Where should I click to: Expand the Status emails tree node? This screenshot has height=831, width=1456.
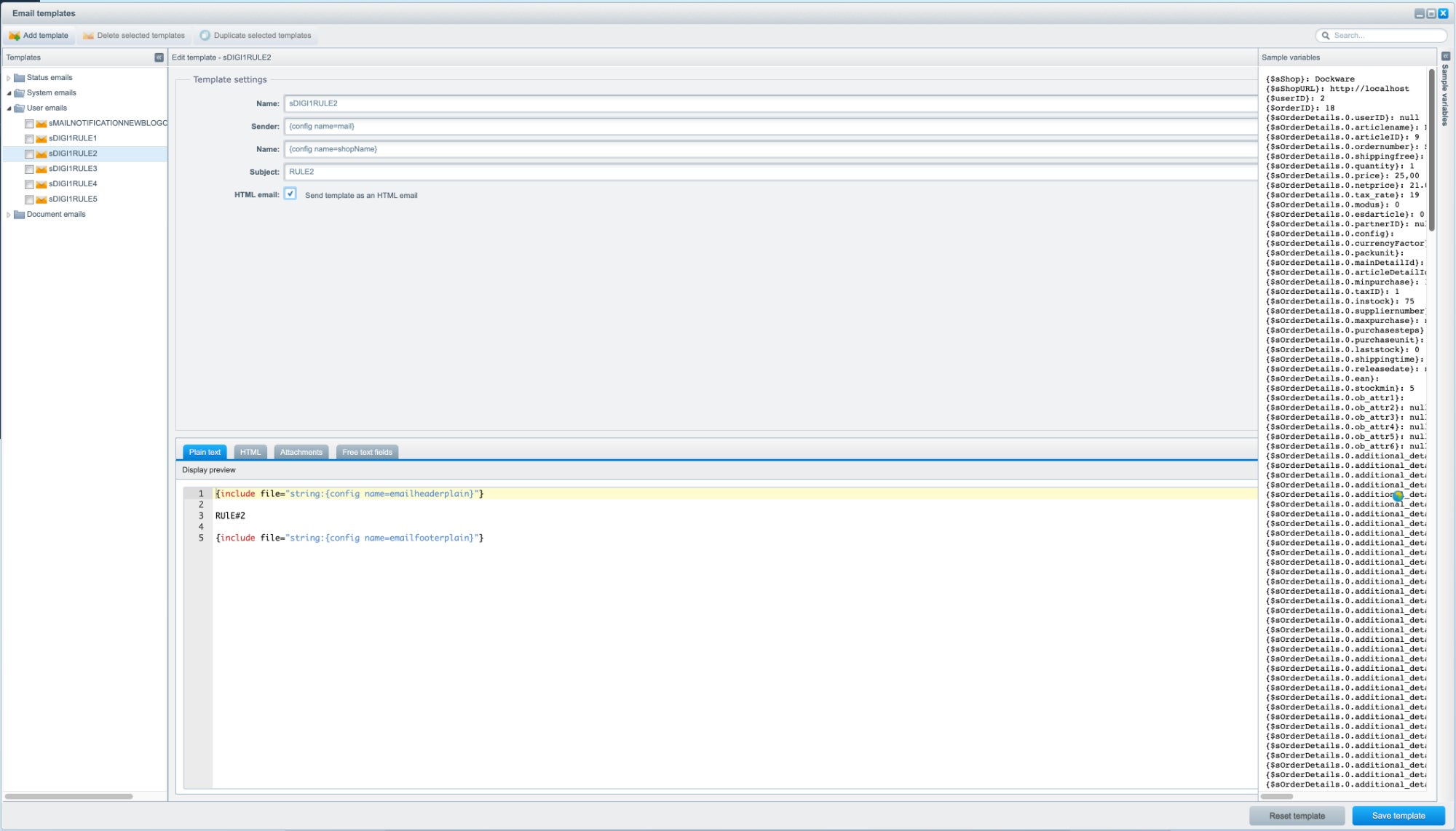(x=9, y=78)
